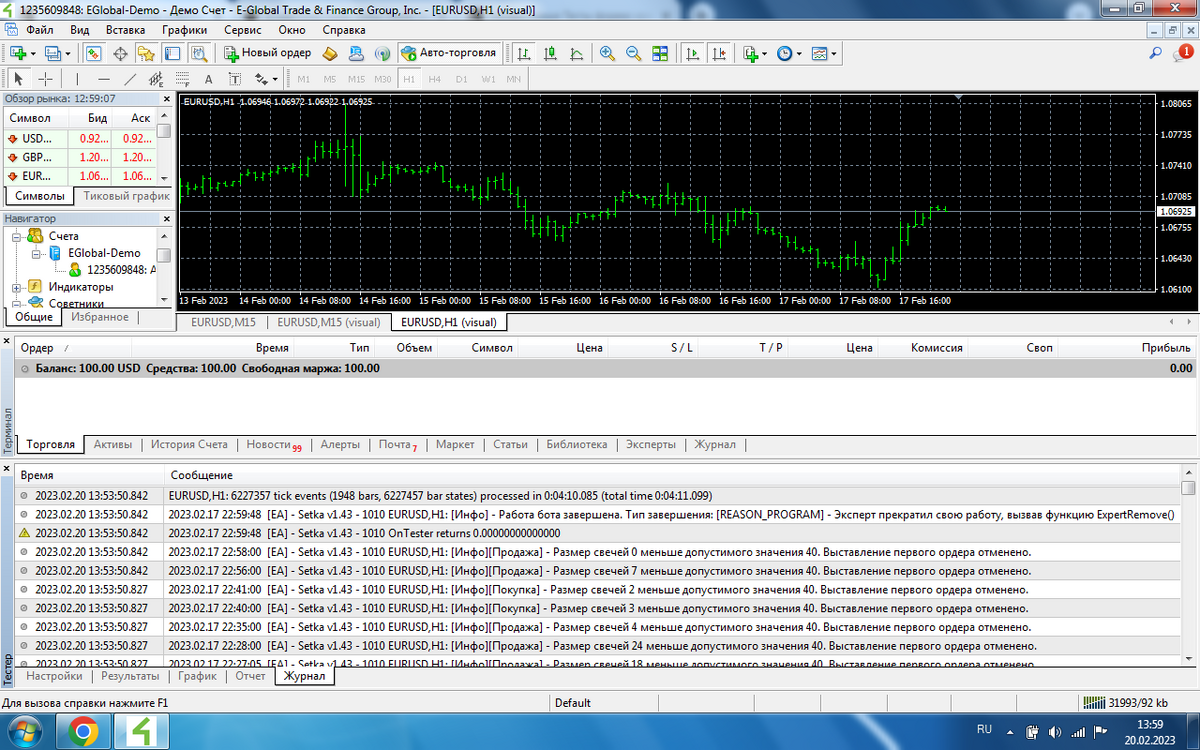Open the Результаты tab in Tester
The image size is (1200, 750).
[130, 676]
